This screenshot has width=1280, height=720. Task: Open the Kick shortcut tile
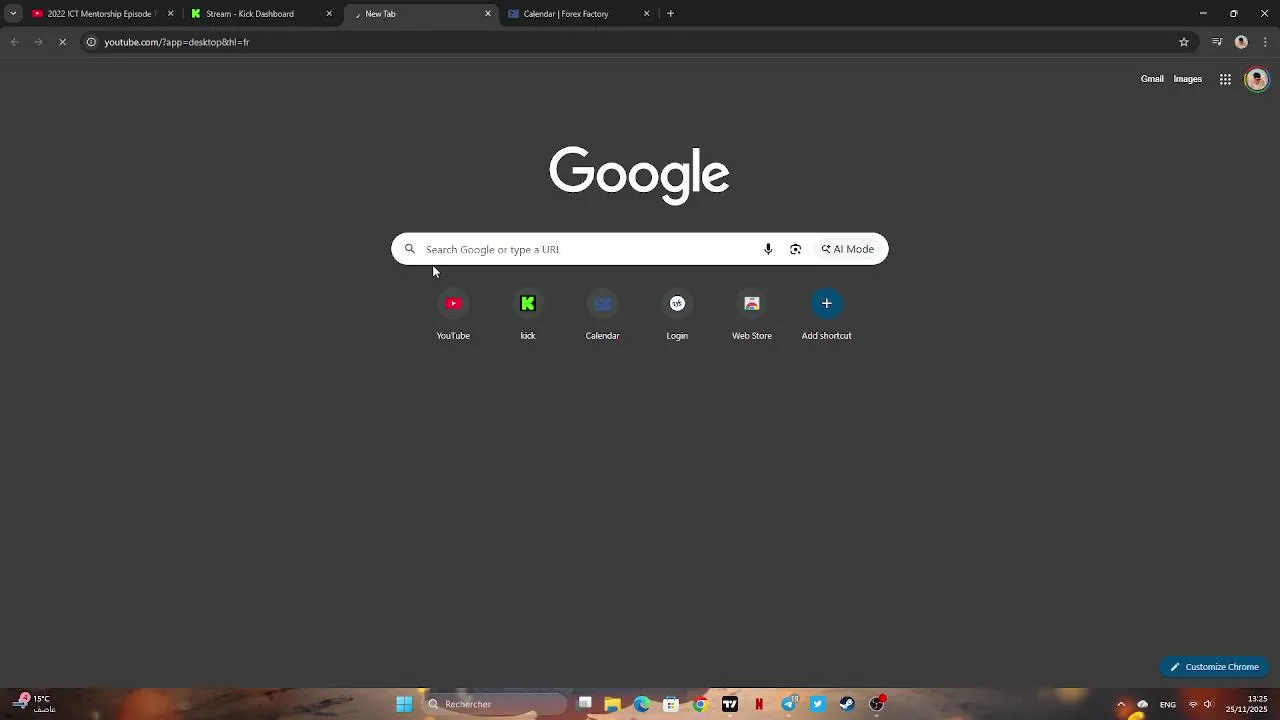(x=528, y=315)
